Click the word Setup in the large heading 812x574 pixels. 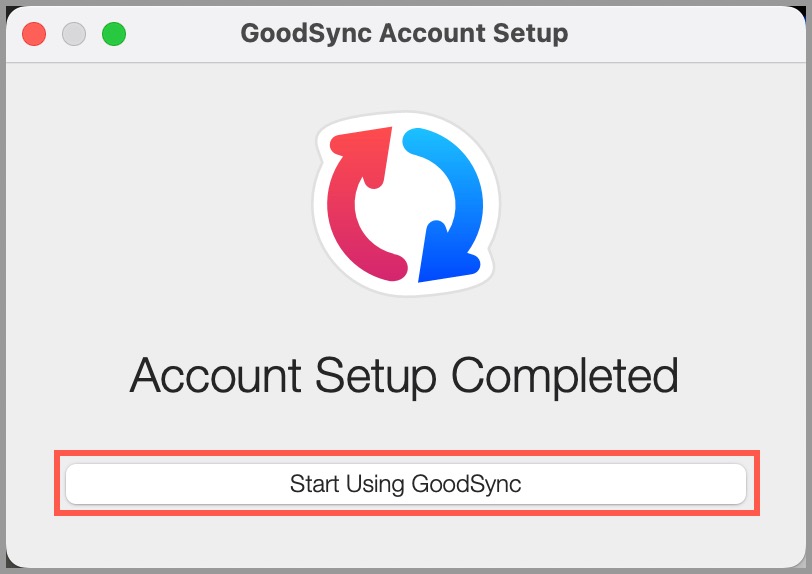coord(376,377)
